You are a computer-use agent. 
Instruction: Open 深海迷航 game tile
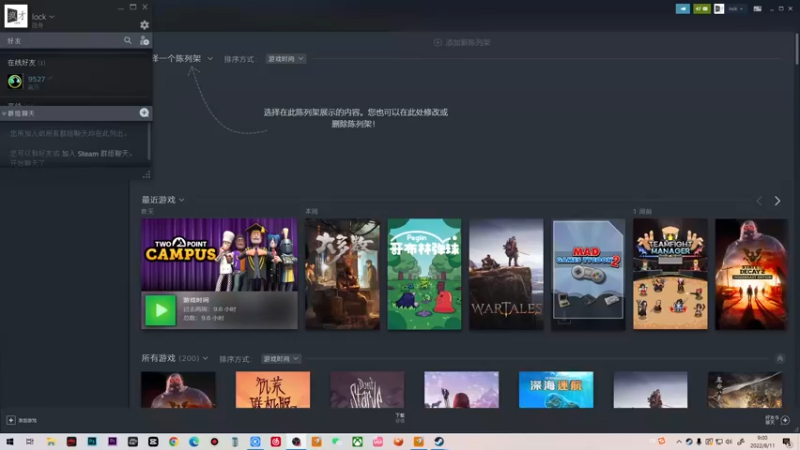[556, 390]
